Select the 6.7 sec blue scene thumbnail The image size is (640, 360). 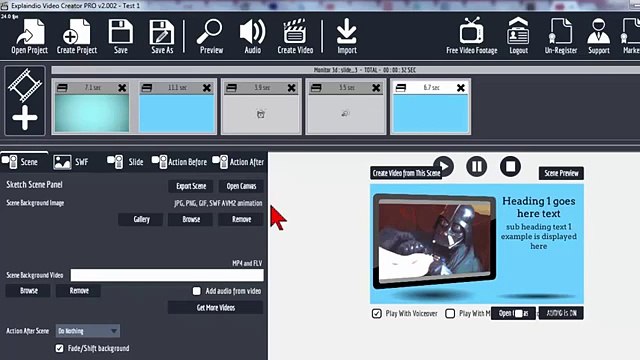pos(431,113)
